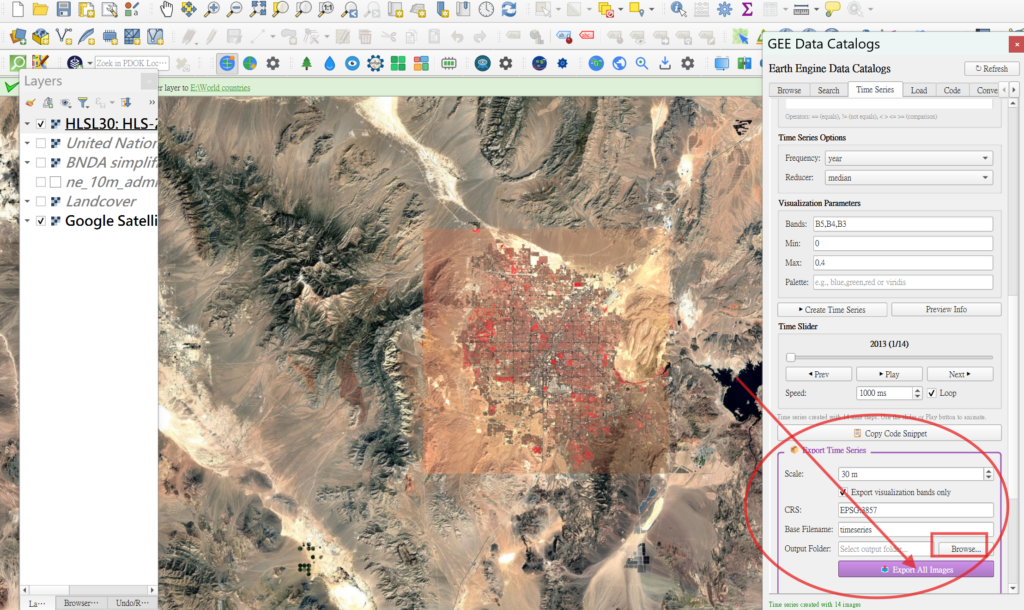The image size is (1024, 610).
Task: Hide the Google Satellite layer
Action: coord(41,220)
